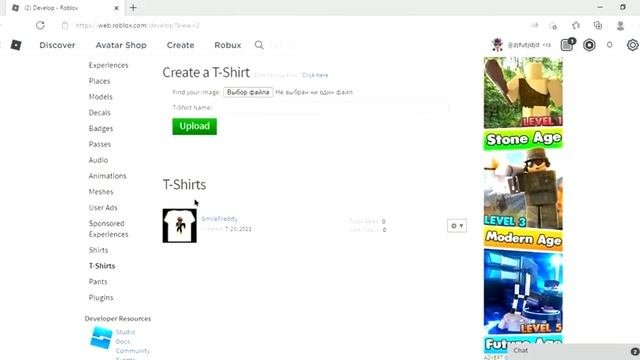This screenshot has width=640, height=360.
Task: Select Plugins in the sidebar
Action: [x=101, y=298]
